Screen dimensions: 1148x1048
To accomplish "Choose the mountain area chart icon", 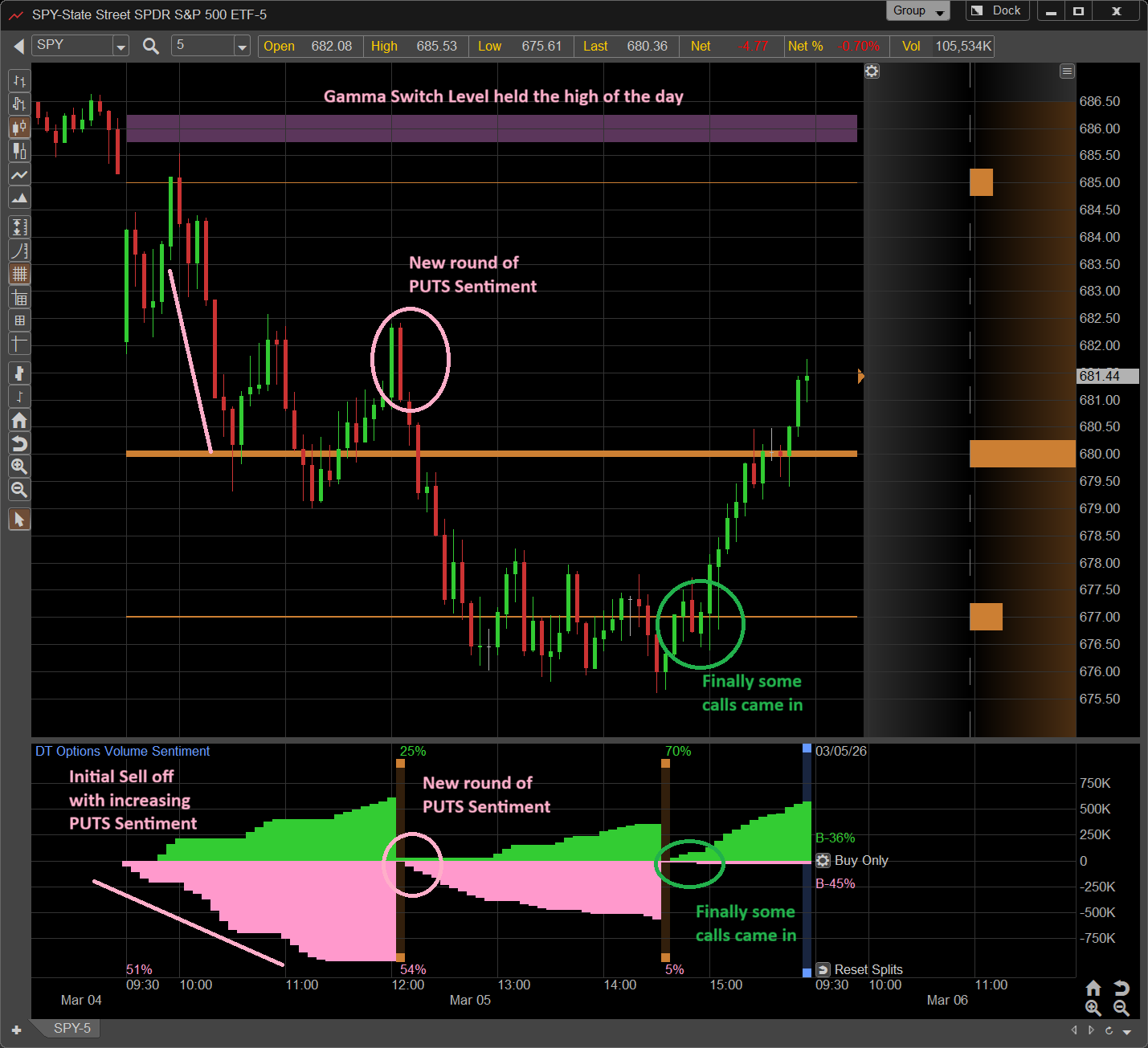I will (x=19, y=198).
